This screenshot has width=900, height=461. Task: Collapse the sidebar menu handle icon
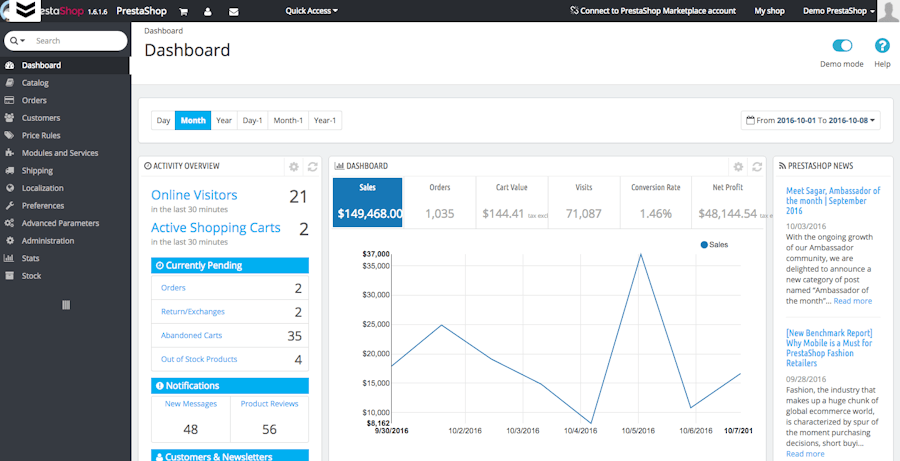[x=65, y=305]
